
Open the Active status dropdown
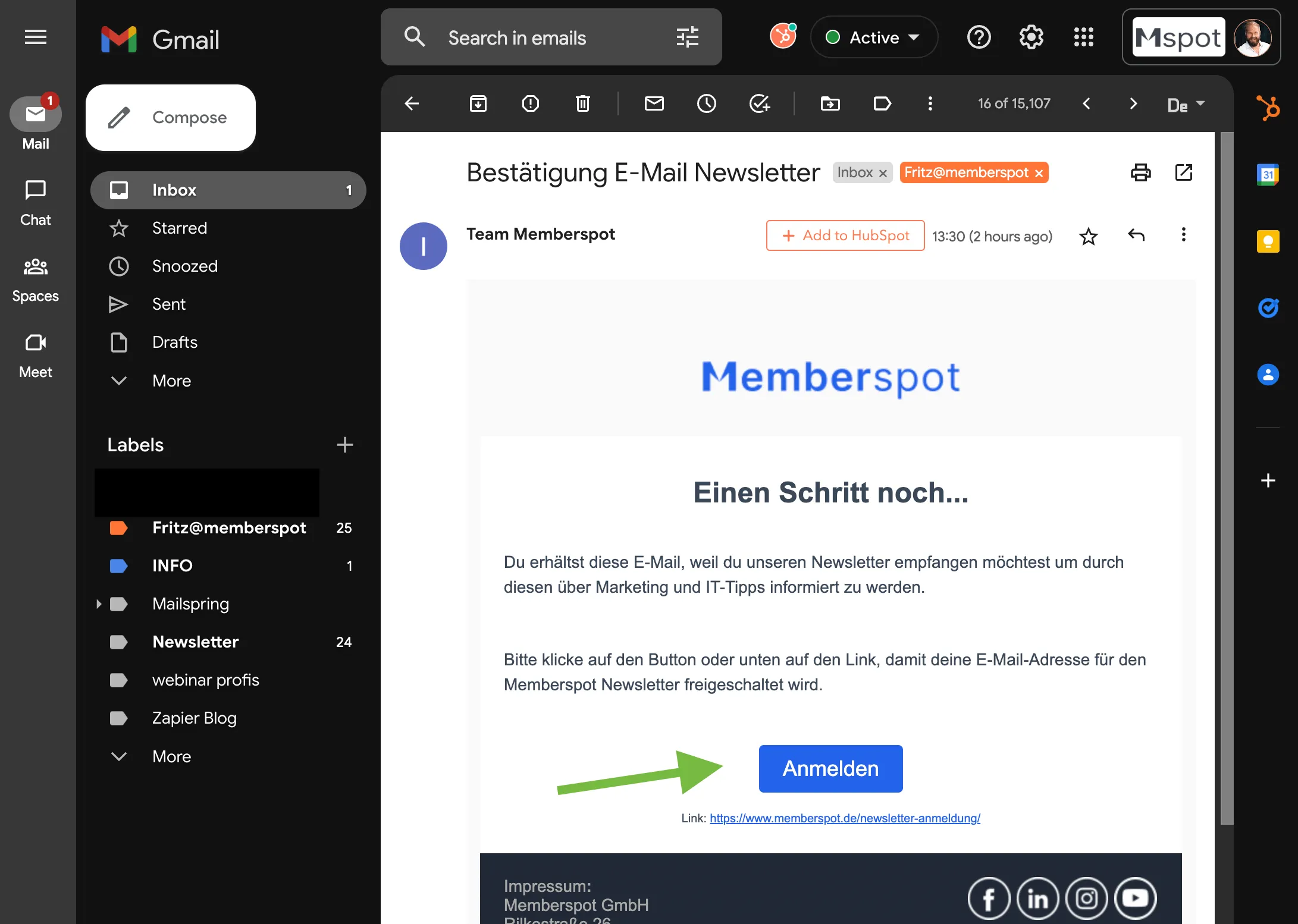tap(873, 37)
